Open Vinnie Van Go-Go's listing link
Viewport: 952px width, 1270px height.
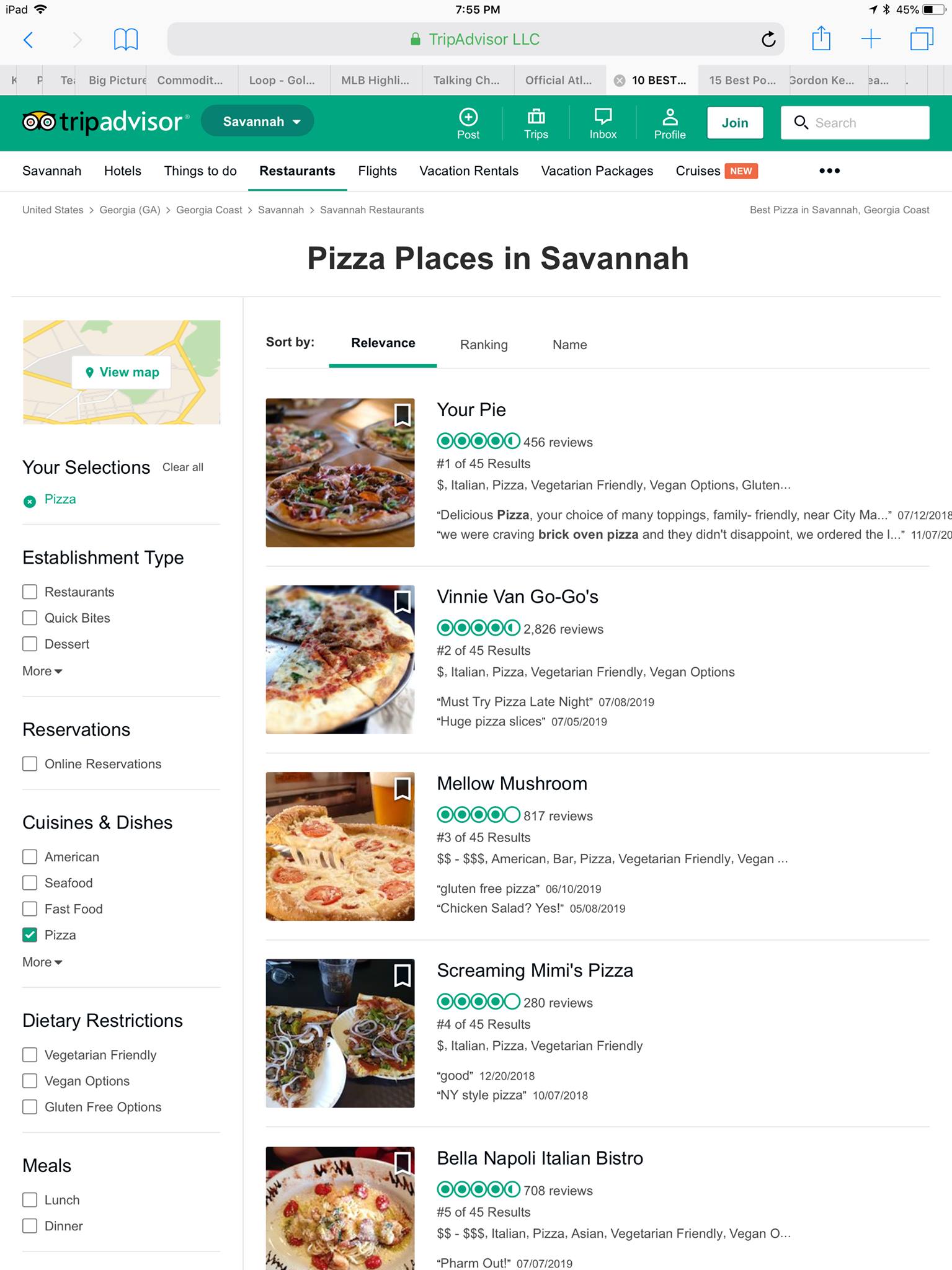point(517,597)
